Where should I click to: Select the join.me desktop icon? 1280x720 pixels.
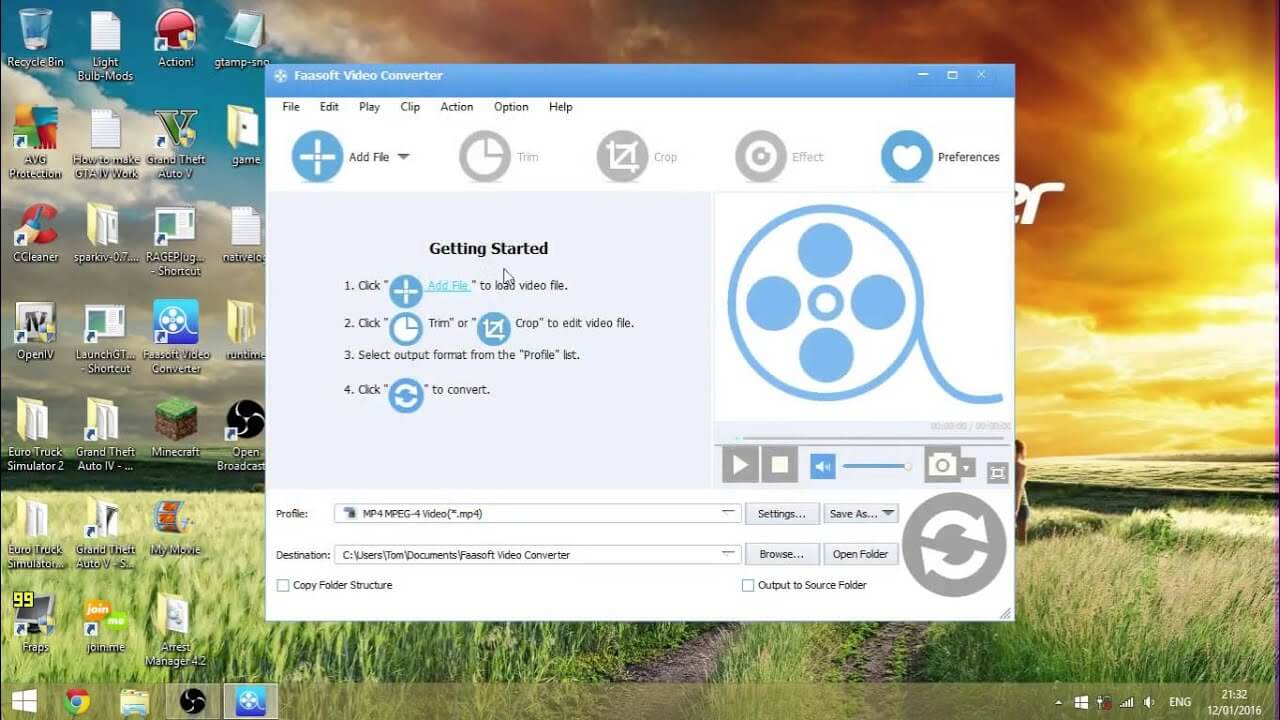pos(106,623)
